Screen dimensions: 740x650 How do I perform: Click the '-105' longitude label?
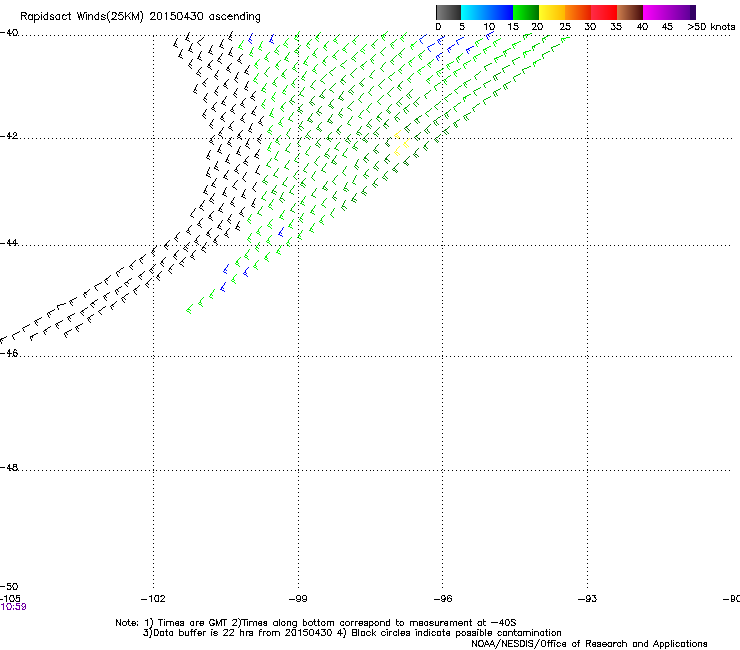pos(10,599)
